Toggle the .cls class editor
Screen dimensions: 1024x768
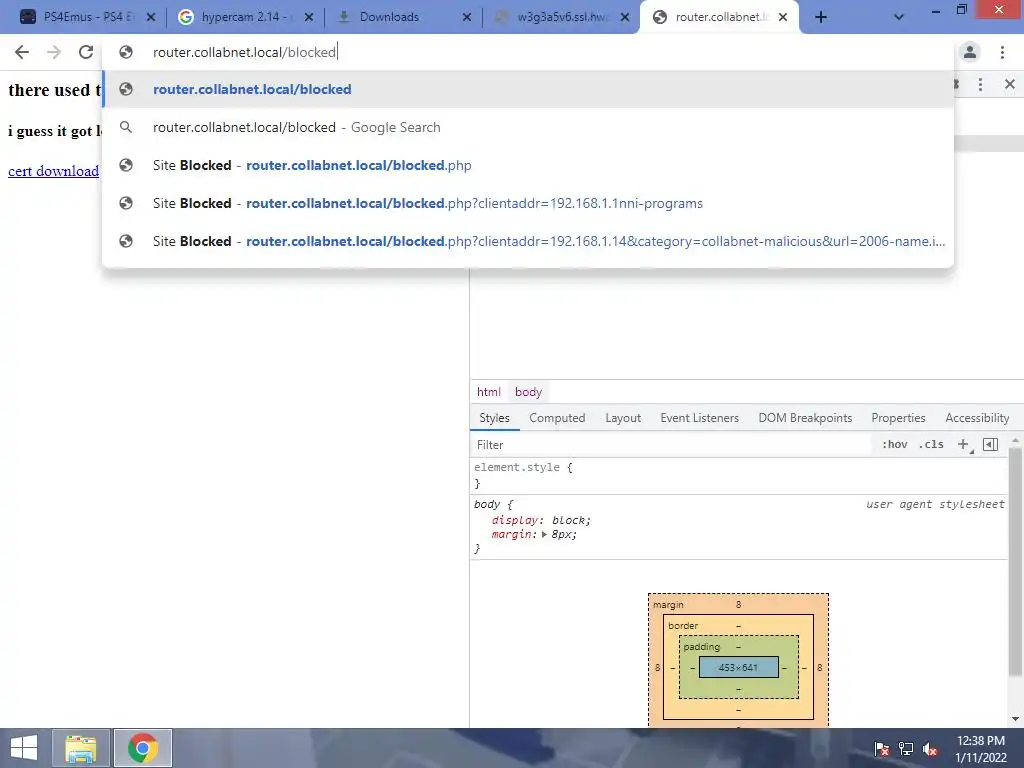pyautogui.click(x=931, y=445)
